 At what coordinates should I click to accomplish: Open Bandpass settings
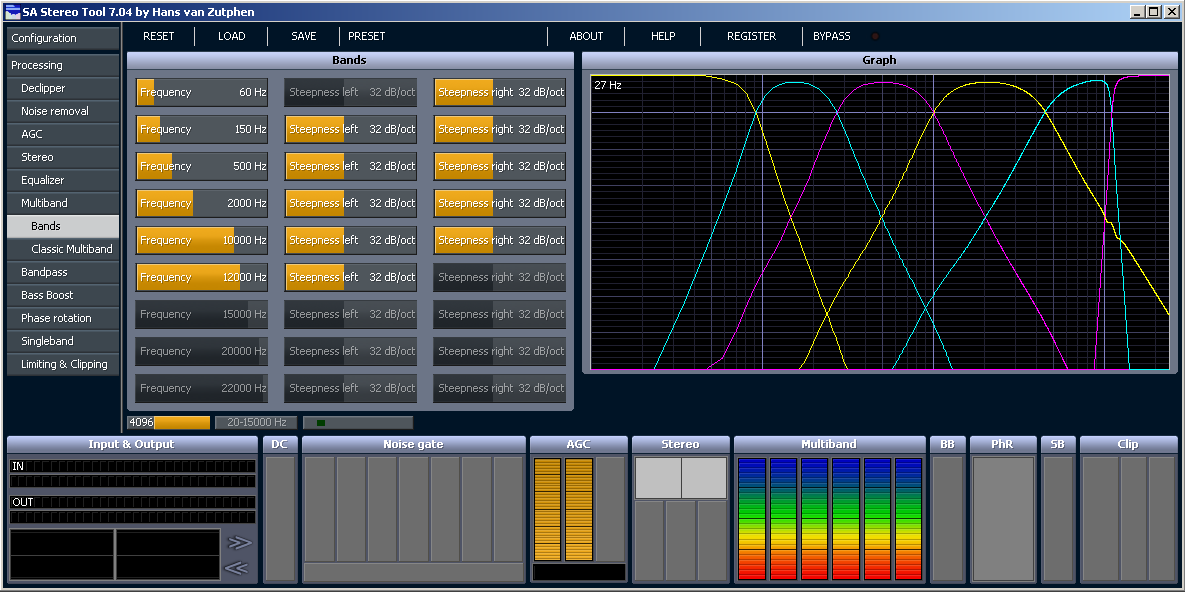[x=63, y=272]
